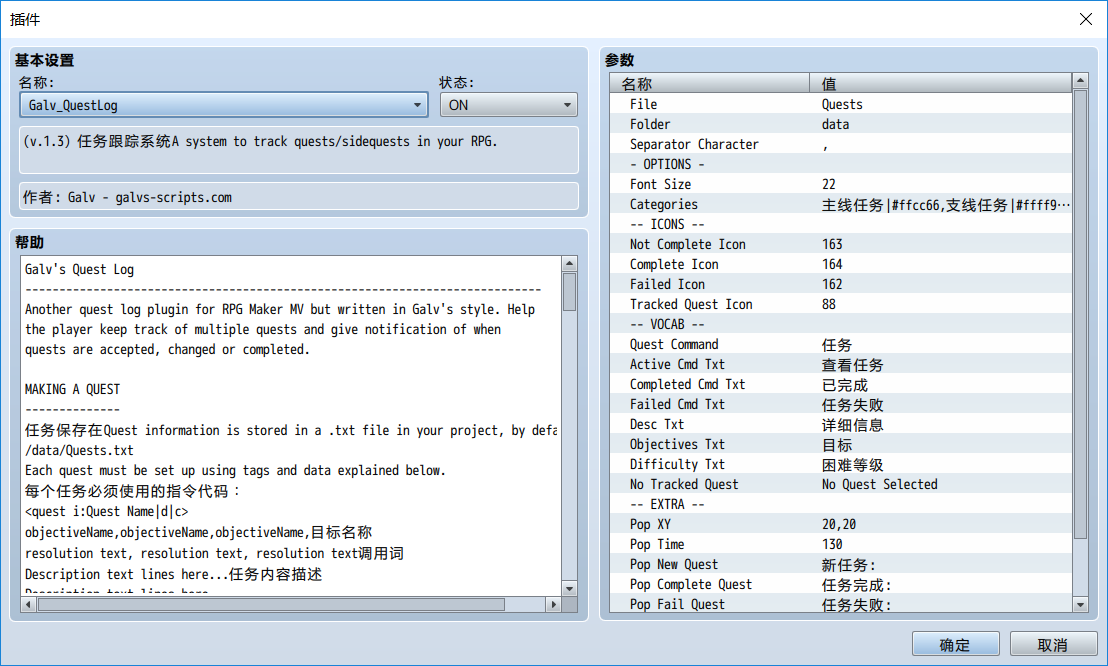The image size is (1108, 666).
Task: Click the 取消 button
Action: 1053,644
